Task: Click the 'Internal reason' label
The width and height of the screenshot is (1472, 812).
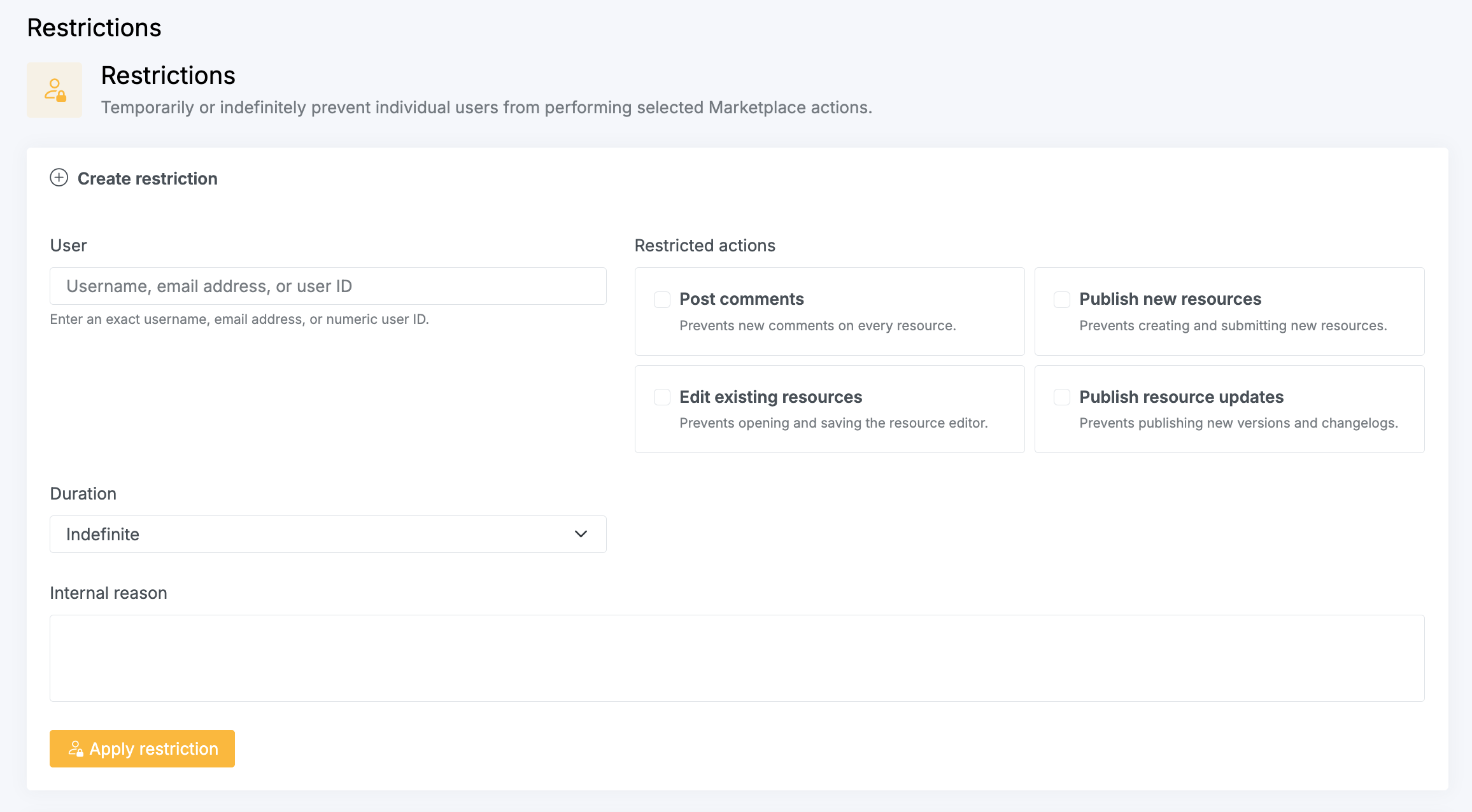Action: click(108, 593)
